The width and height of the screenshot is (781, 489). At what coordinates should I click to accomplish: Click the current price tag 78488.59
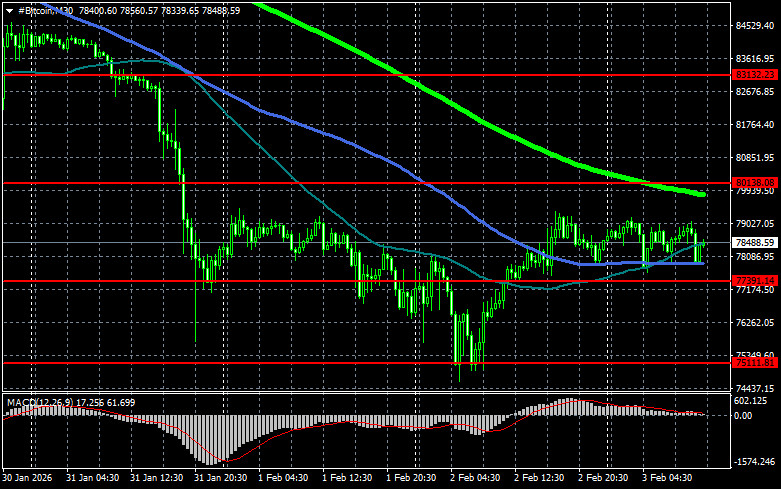(x=755, y=243)
